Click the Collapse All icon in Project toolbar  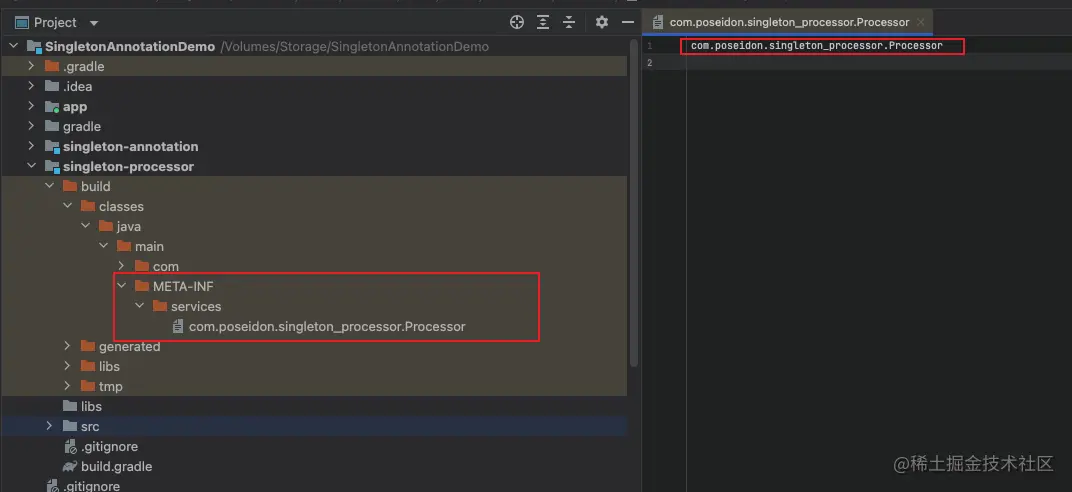pos(569,23)
